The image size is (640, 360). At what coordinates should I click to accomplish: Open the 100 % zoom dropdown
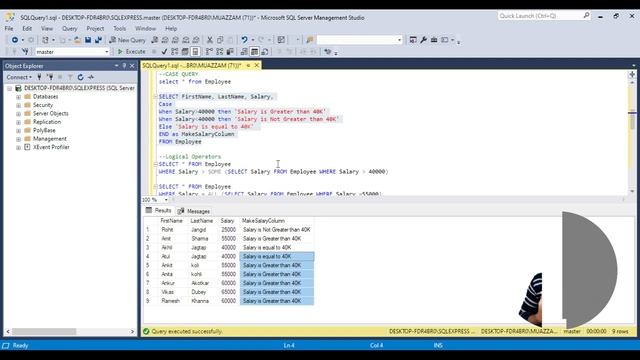click(x=166, y=200)
